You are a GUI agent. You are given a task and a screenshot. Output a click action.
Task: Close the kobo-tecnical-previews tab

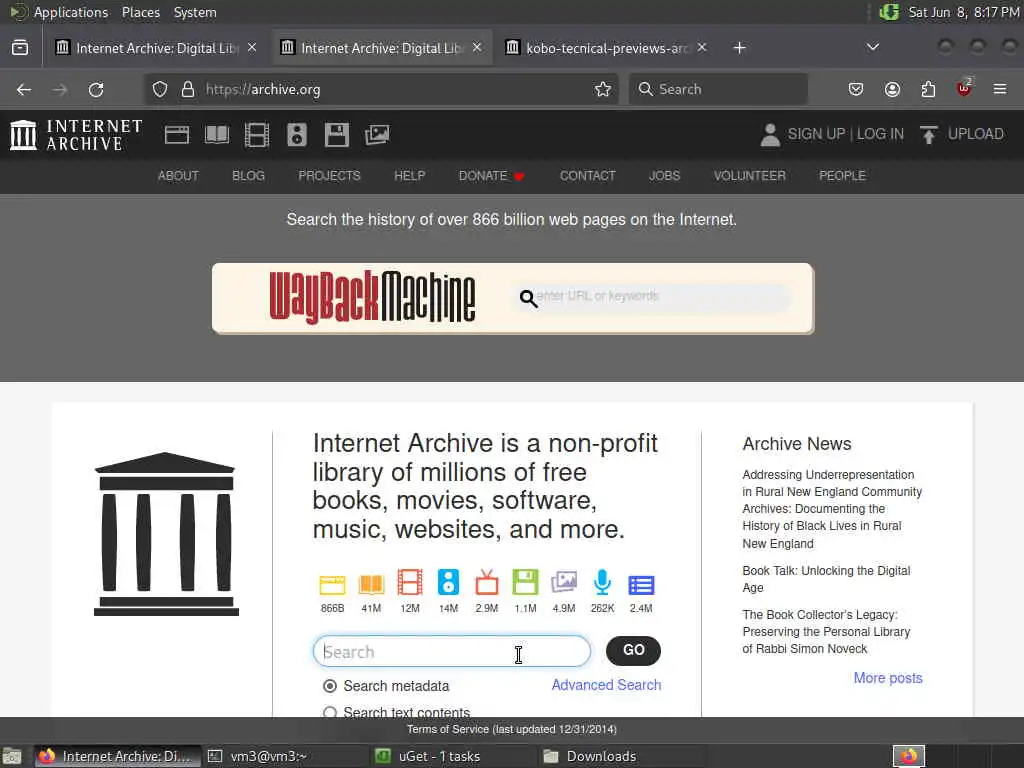(x=702, y=47)
